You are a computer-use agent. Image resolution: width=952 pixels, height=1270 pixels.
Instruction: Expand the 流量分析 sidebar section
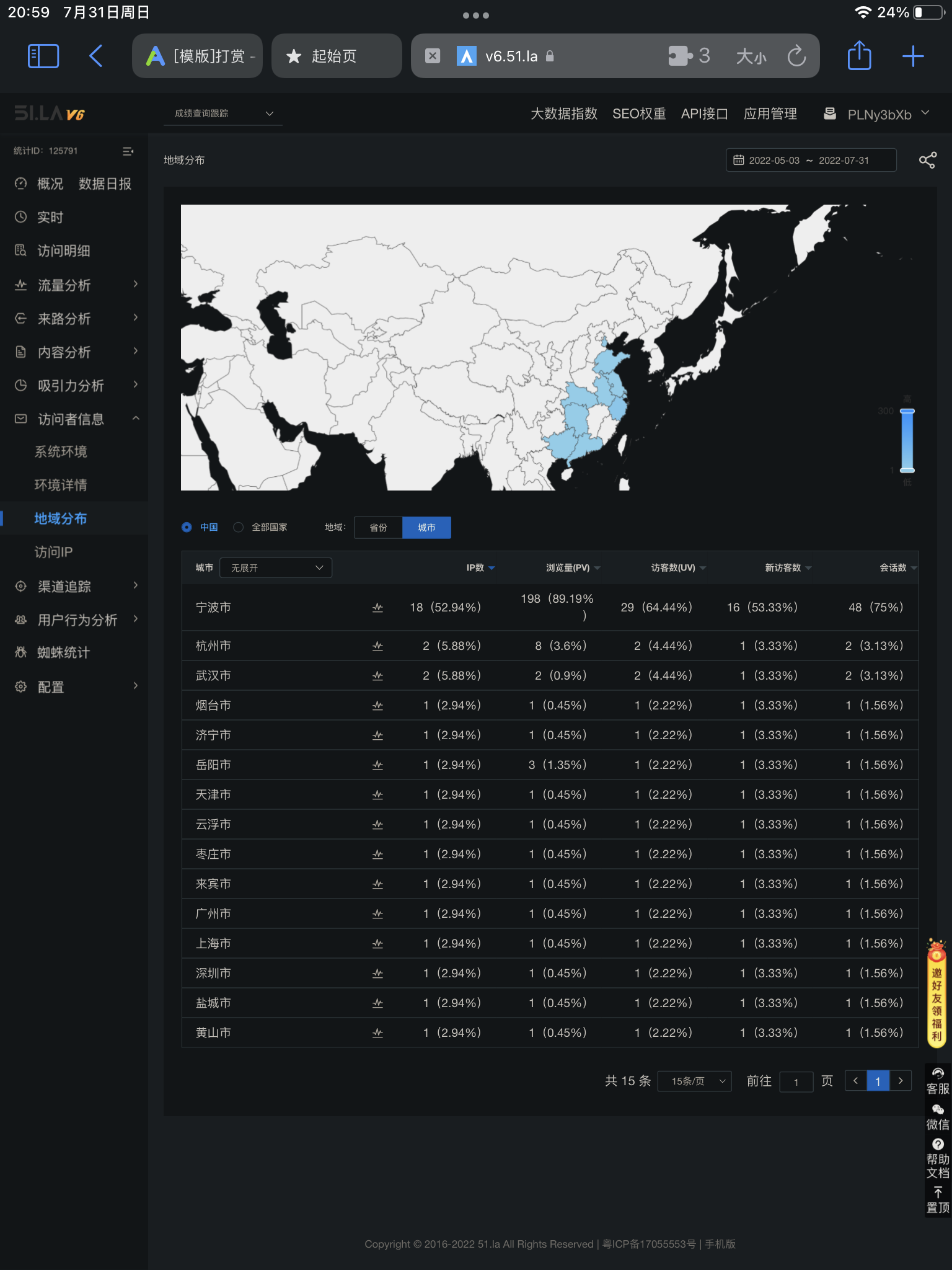74,285
